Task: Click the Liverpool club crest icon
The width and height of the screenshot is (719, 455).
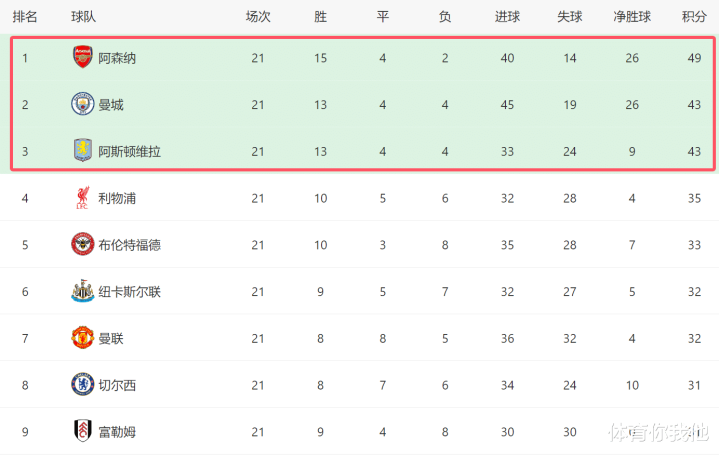Action: [x=82, y=198]
